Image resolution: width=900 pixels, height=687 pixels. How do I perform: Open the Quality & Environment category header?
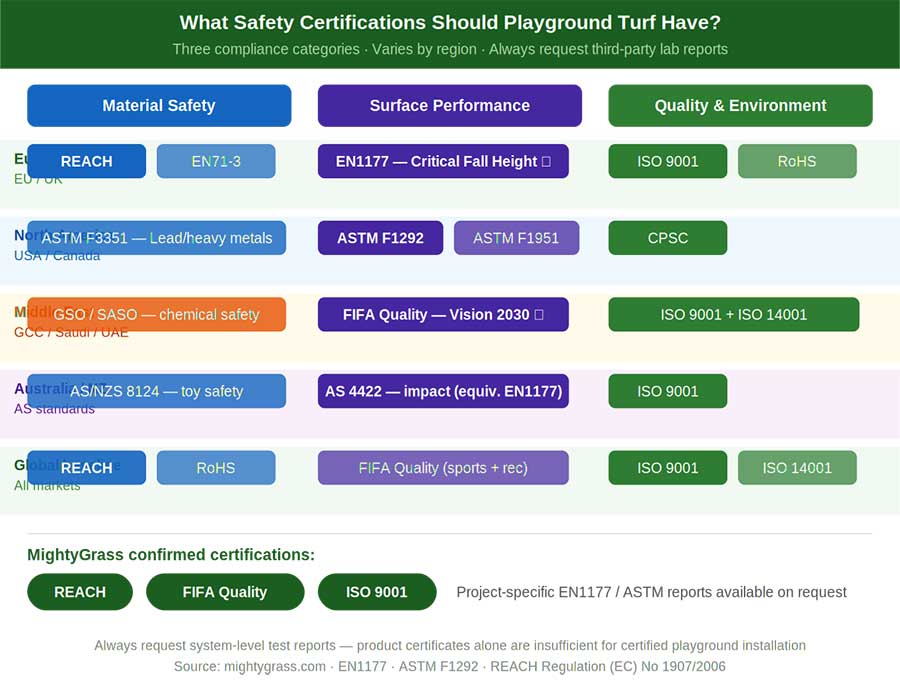click(740, 105)
